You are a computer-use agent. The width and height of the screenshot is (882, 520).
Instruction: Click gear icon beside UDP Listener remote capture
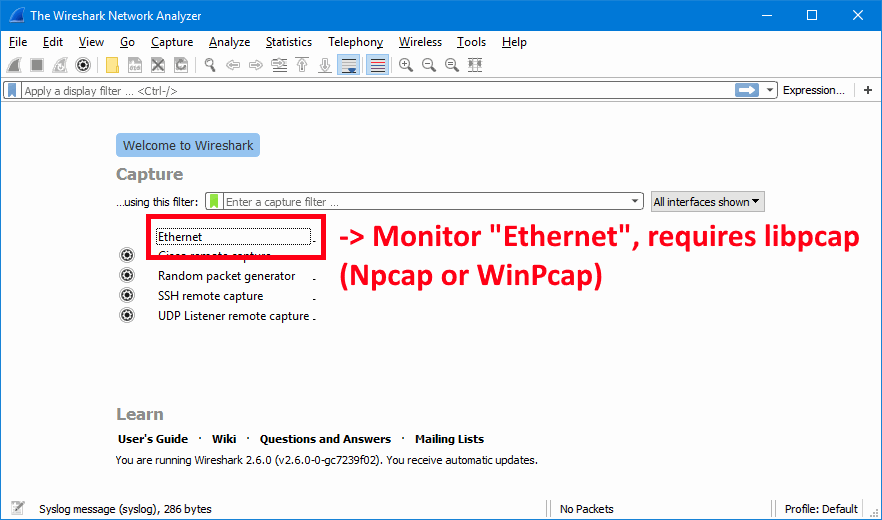tap(127, 315)
